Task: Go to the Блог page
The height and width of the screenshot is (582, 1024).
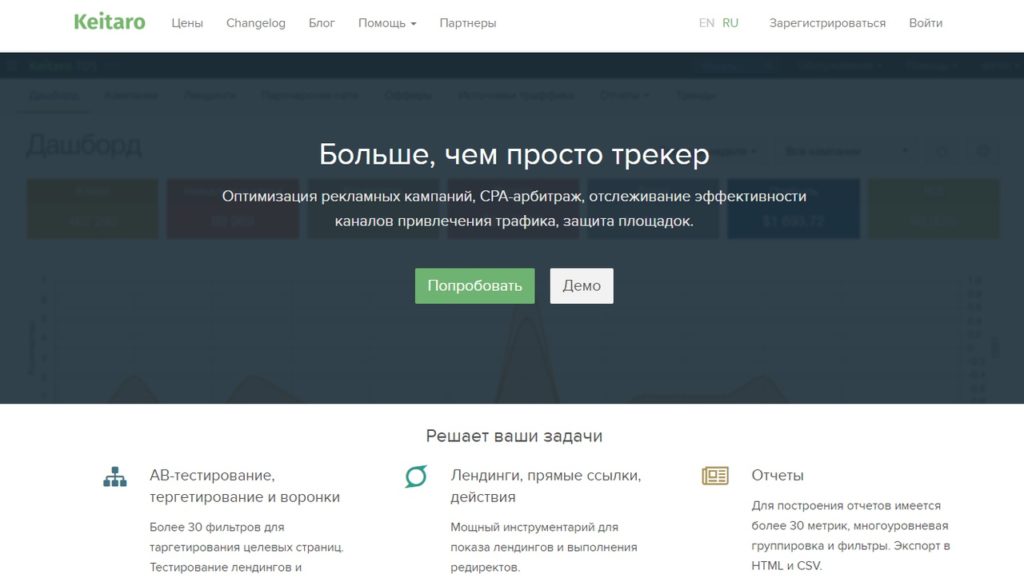Action: [x=321, y=23]
